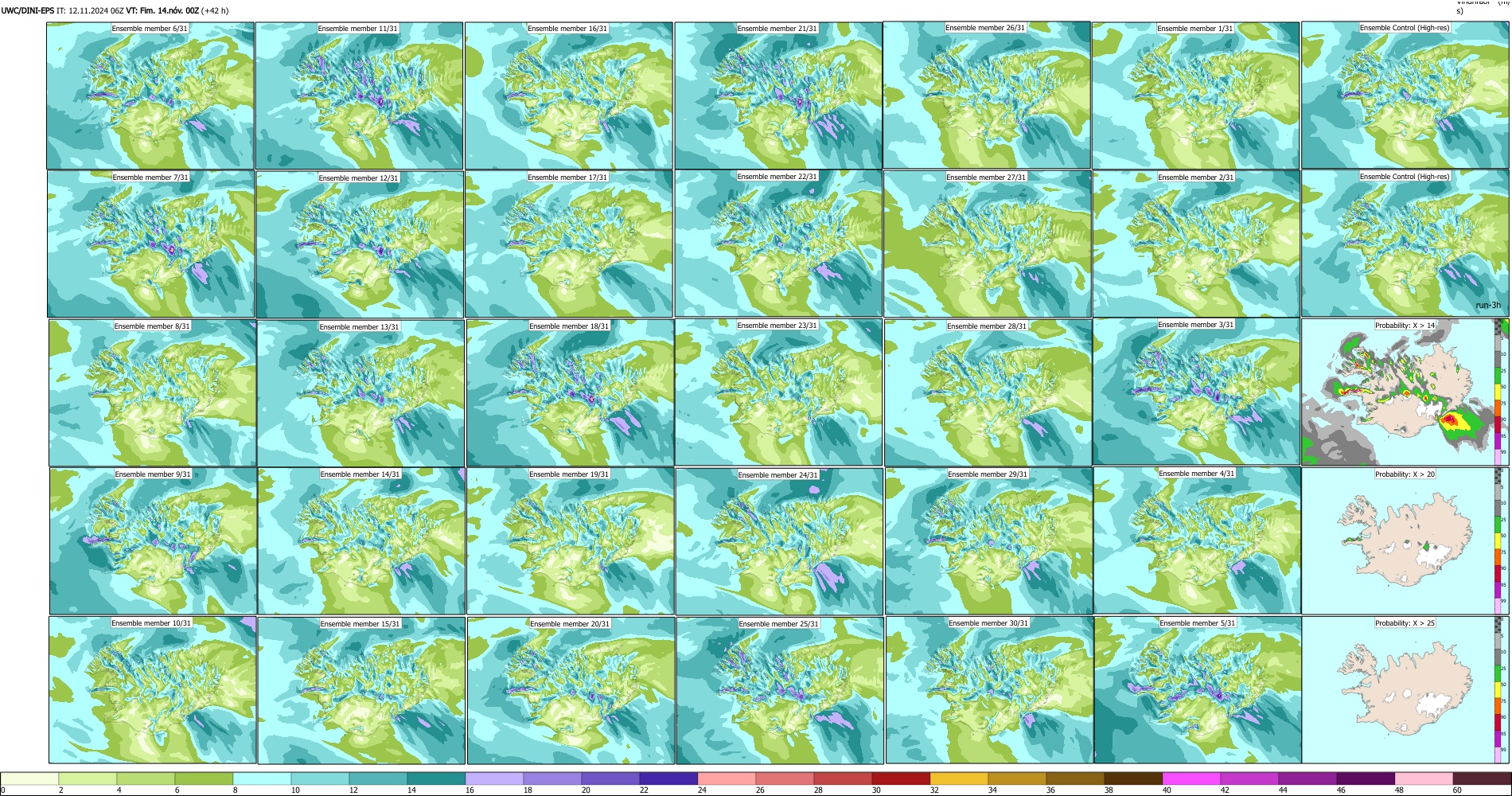The width and height of the screenshot is (1512, 796).
Task: Select the dark indigo swatch between 22 and 24
Action: pyautogui.click(x=668, y=778)
